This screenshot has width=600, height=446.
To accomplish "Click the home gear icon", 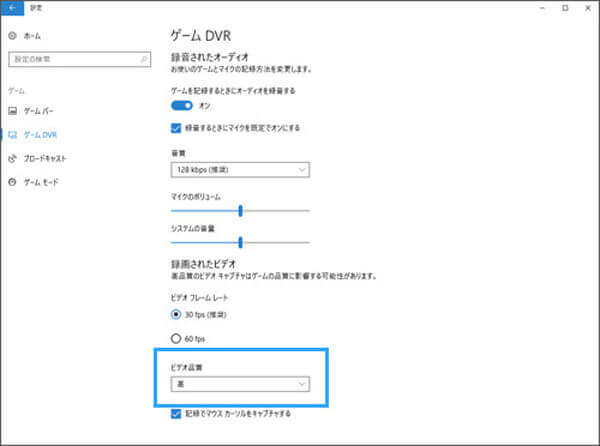I will [x=12, y=36].
